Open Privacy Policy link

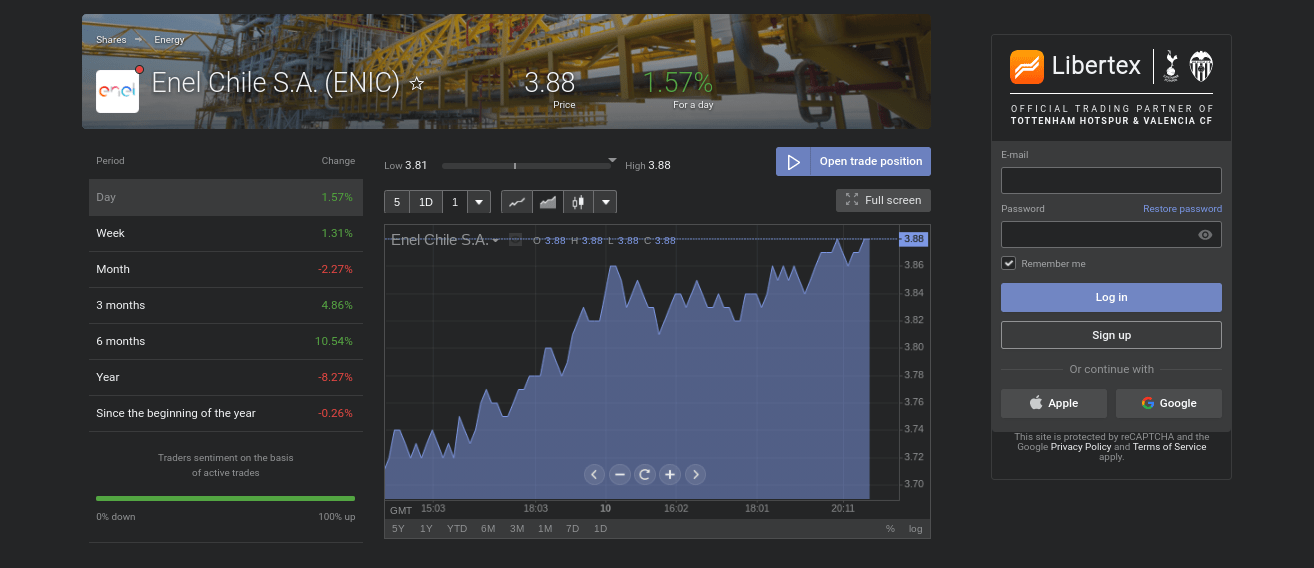1080,447
